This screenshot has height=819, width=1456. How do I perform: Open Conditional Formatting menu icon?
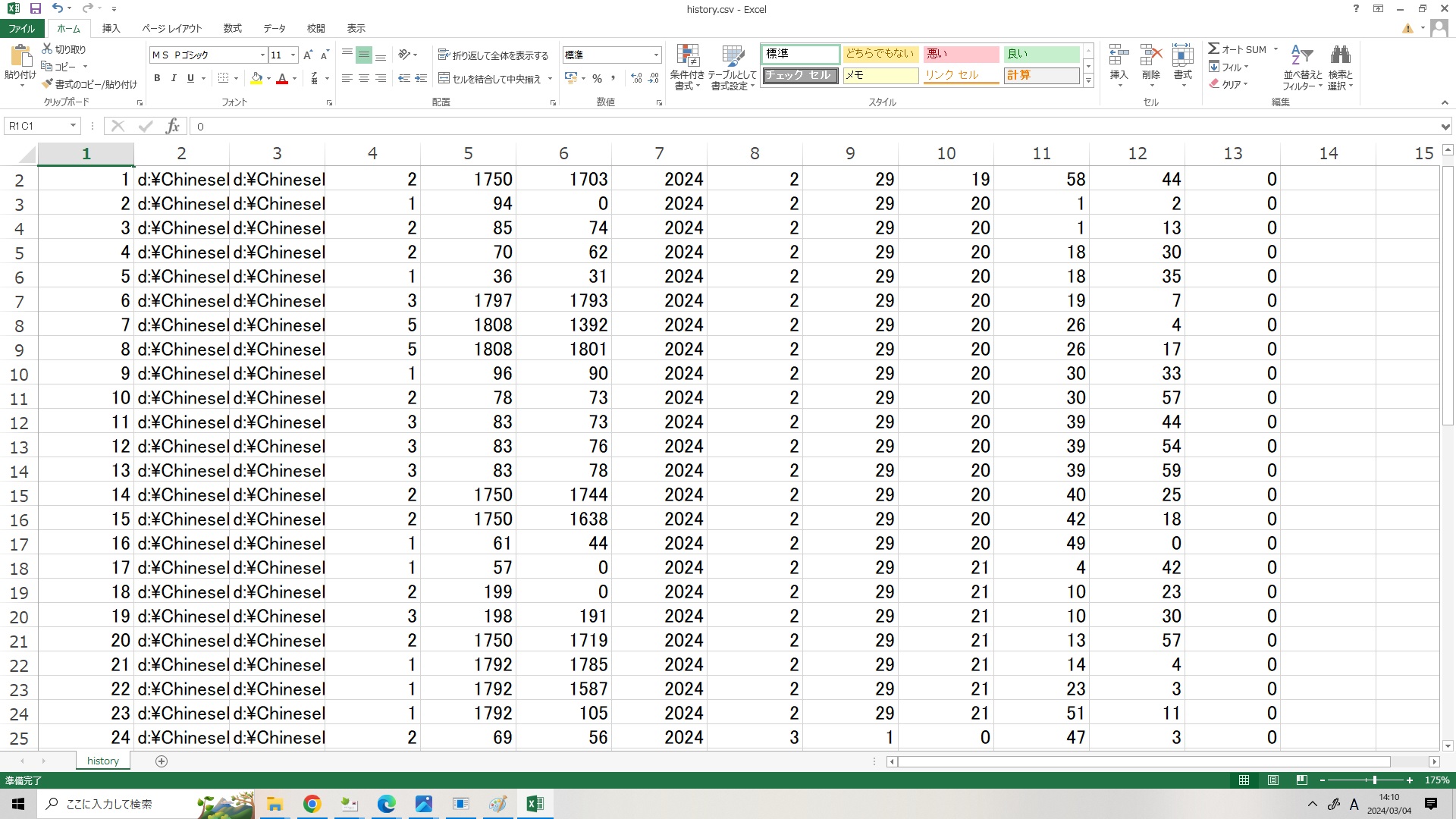pos(687,57)
